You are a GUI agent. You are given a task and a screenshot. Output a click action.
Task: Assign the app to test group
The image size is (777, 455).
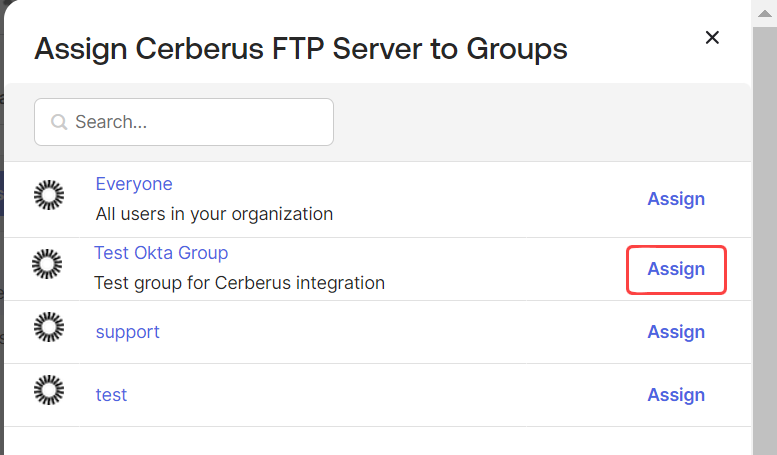click(676, 395)
